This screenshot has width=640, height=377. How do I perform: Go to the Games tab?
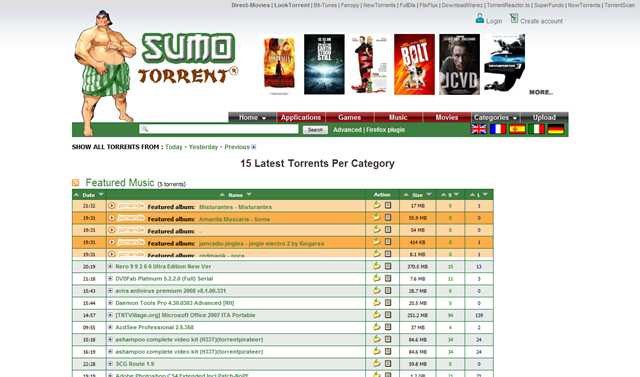(x=349, y=118)
